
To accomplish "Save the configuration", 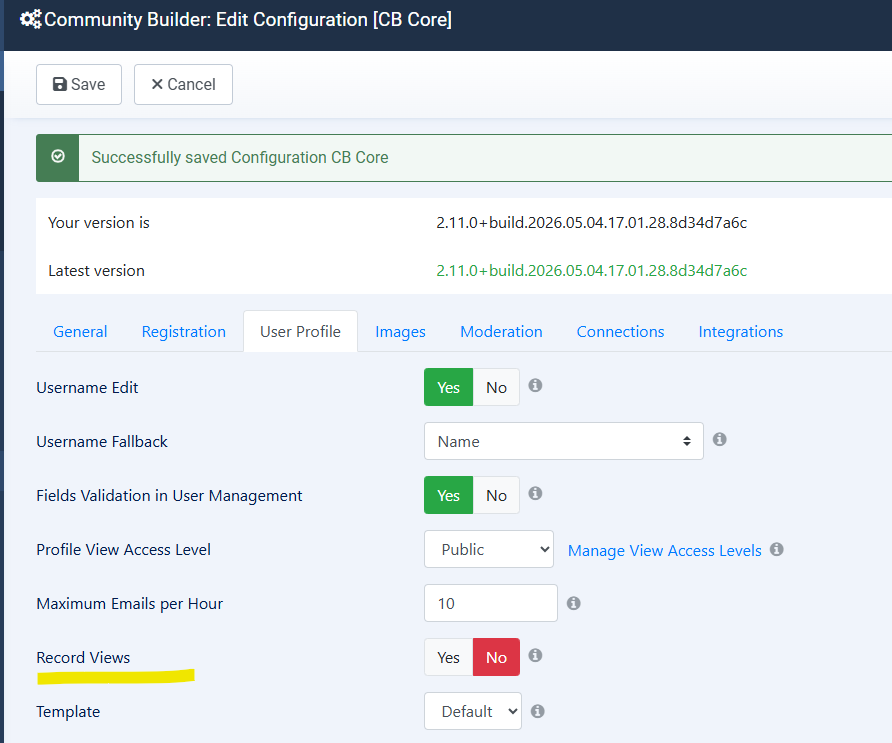I will pos(79,84).
